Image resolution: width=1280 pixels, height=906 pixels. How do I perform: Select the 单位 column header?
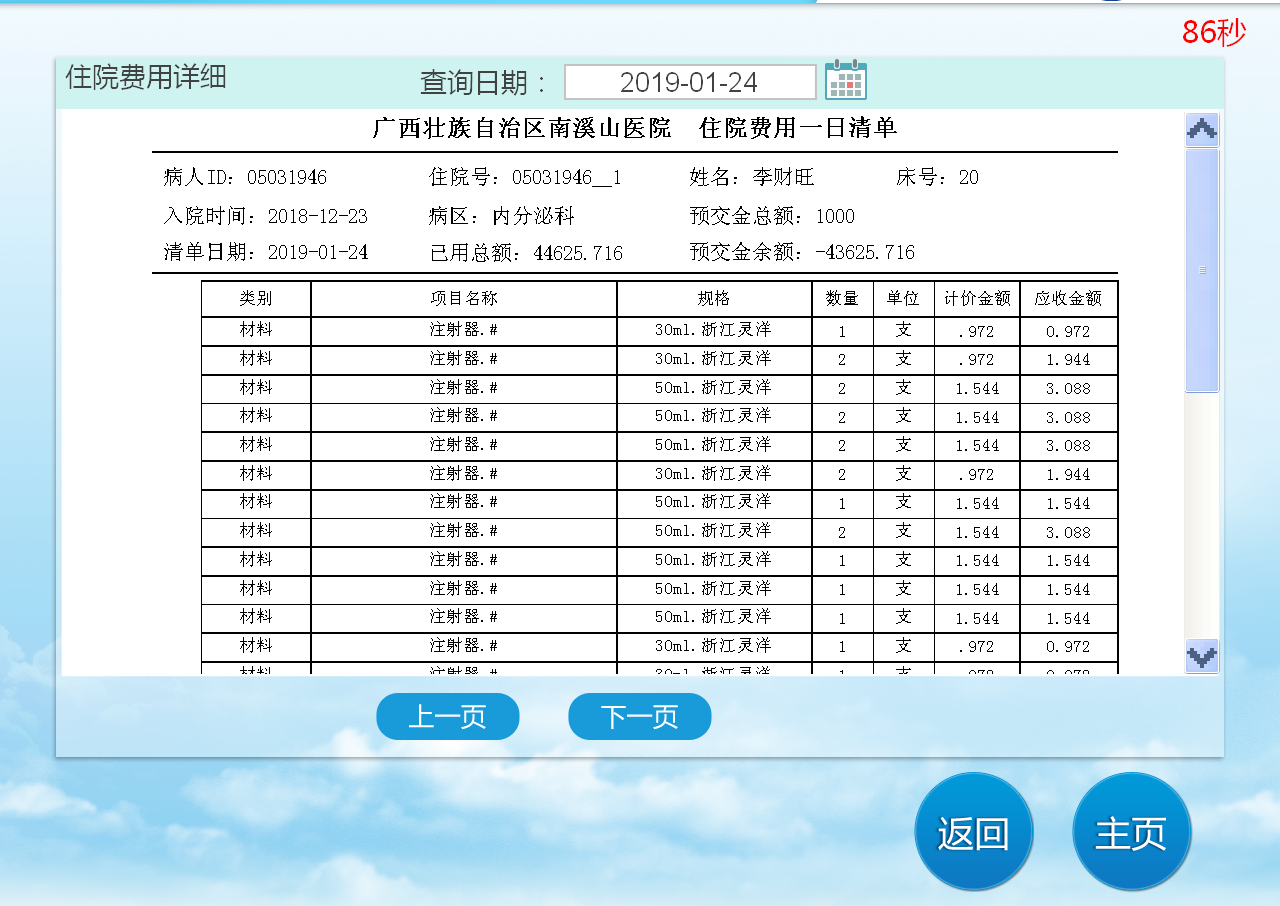[x=903, y=299]
